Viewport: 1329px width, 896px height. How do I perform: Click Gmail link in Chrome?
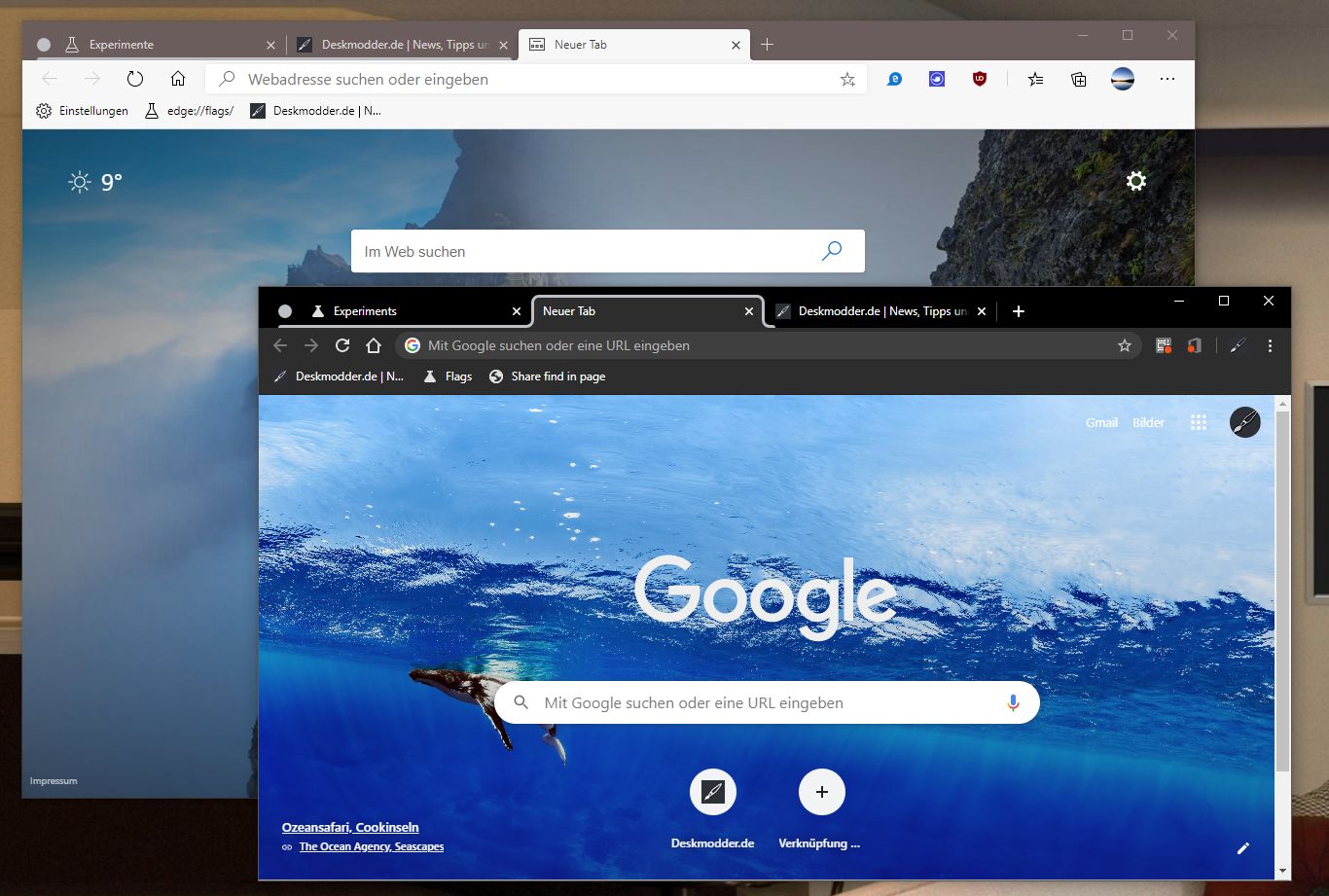point(1101,422)
